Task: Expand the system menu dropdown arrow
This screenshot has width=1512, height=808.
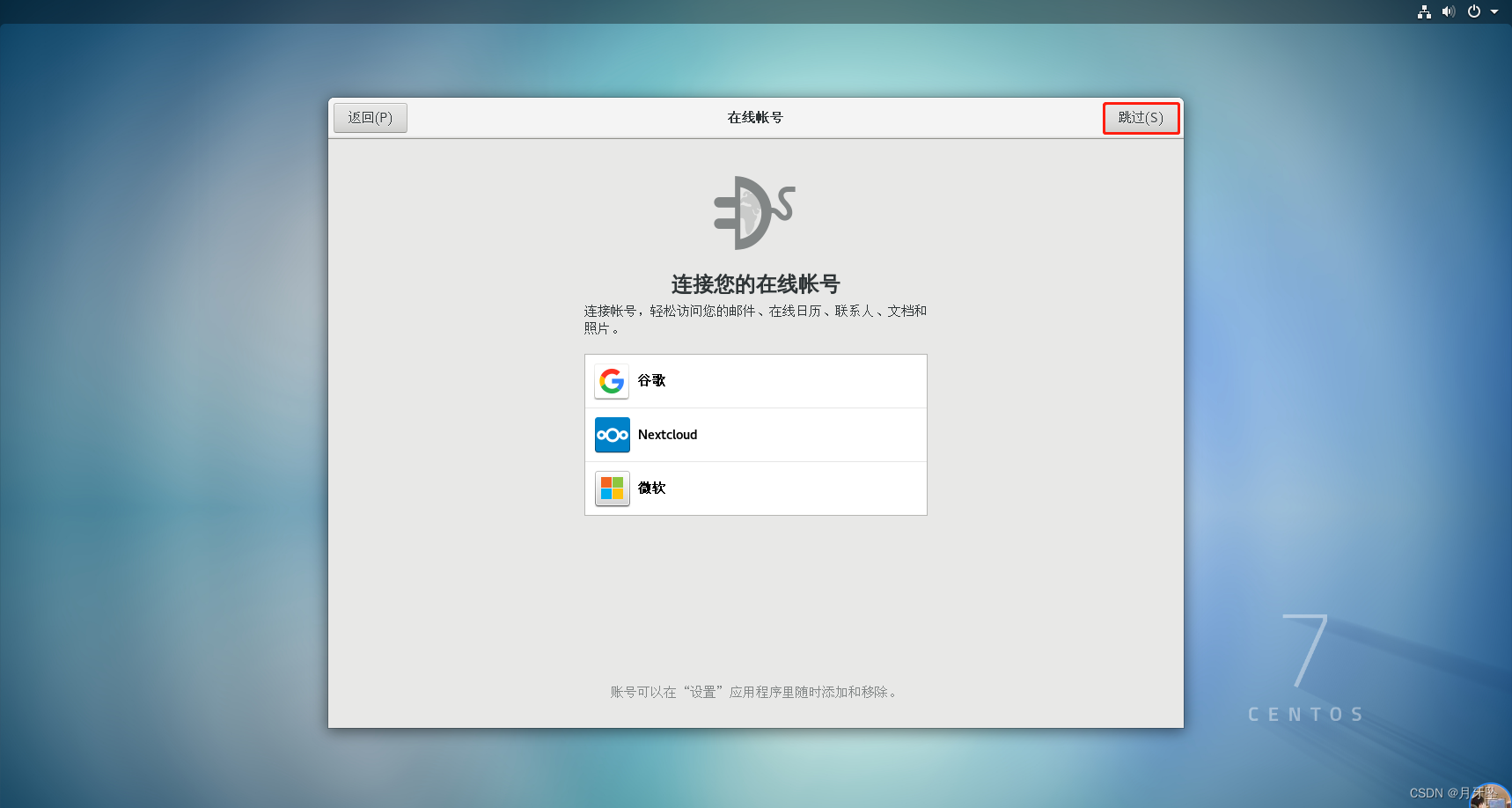Action: click(x=1494, y=11)
